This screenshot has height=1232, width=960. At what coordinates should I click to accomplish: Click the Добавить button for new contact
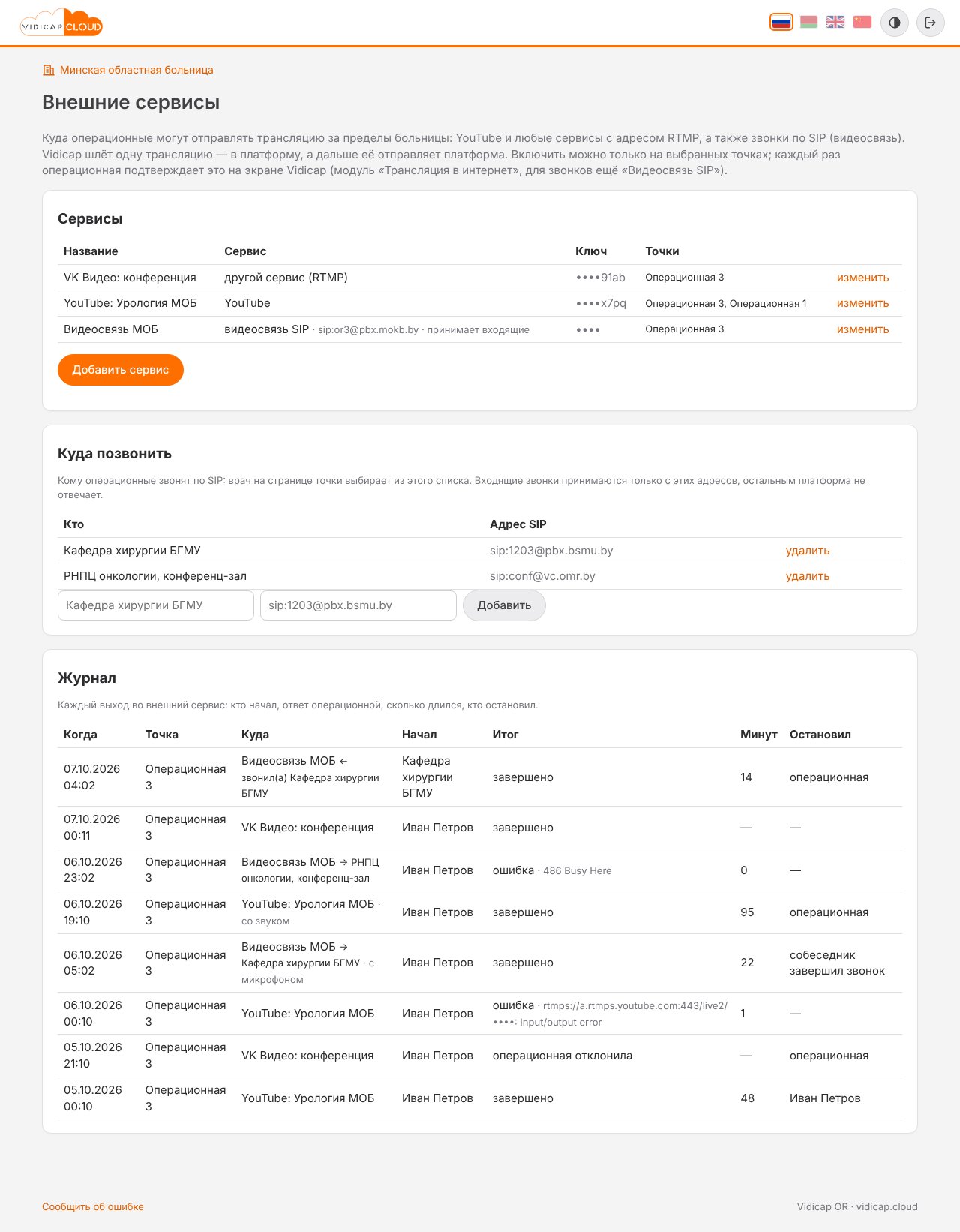pos(504,605)
